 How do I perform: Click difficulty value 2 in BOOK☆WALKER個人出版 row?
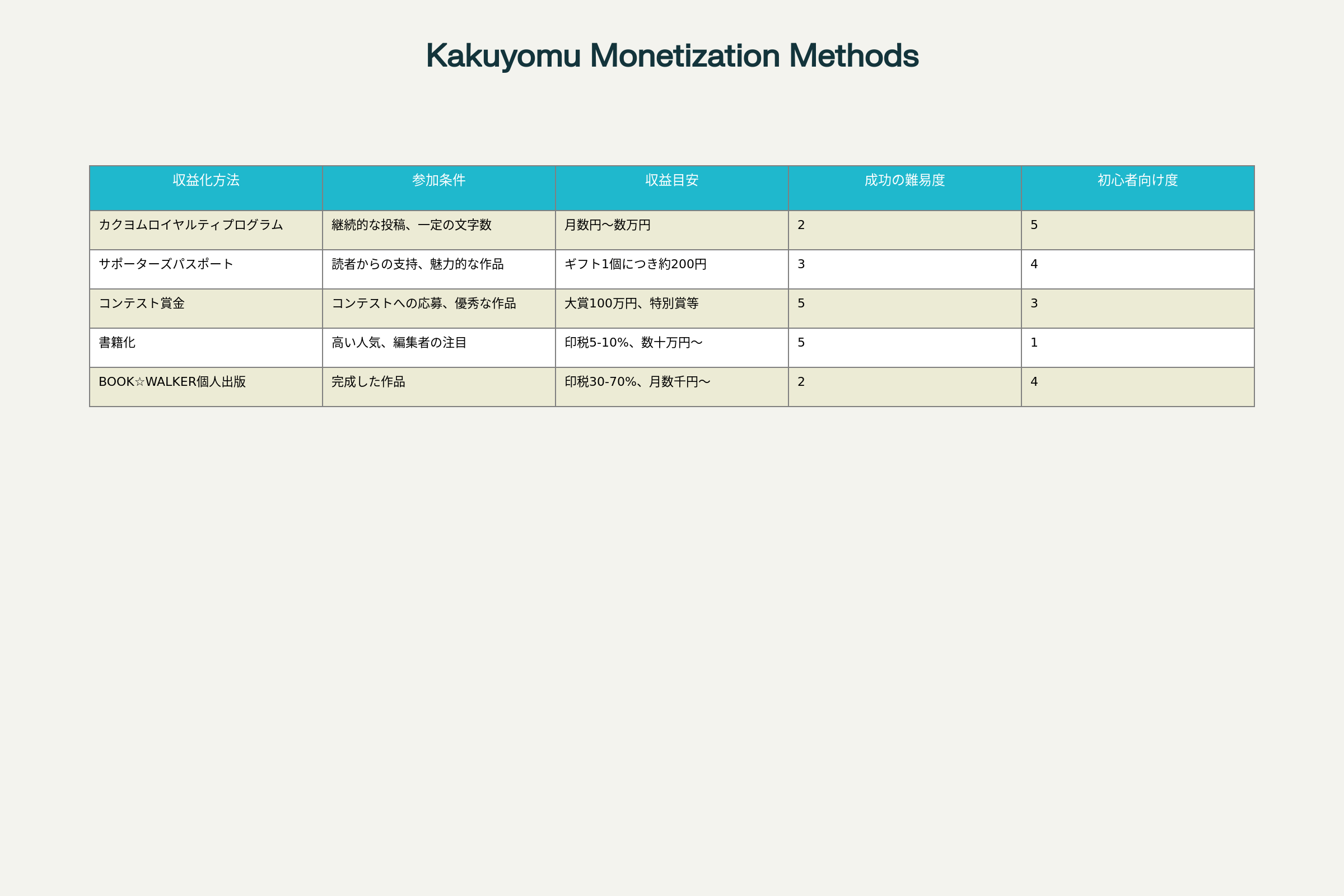(x=905, y=387)
